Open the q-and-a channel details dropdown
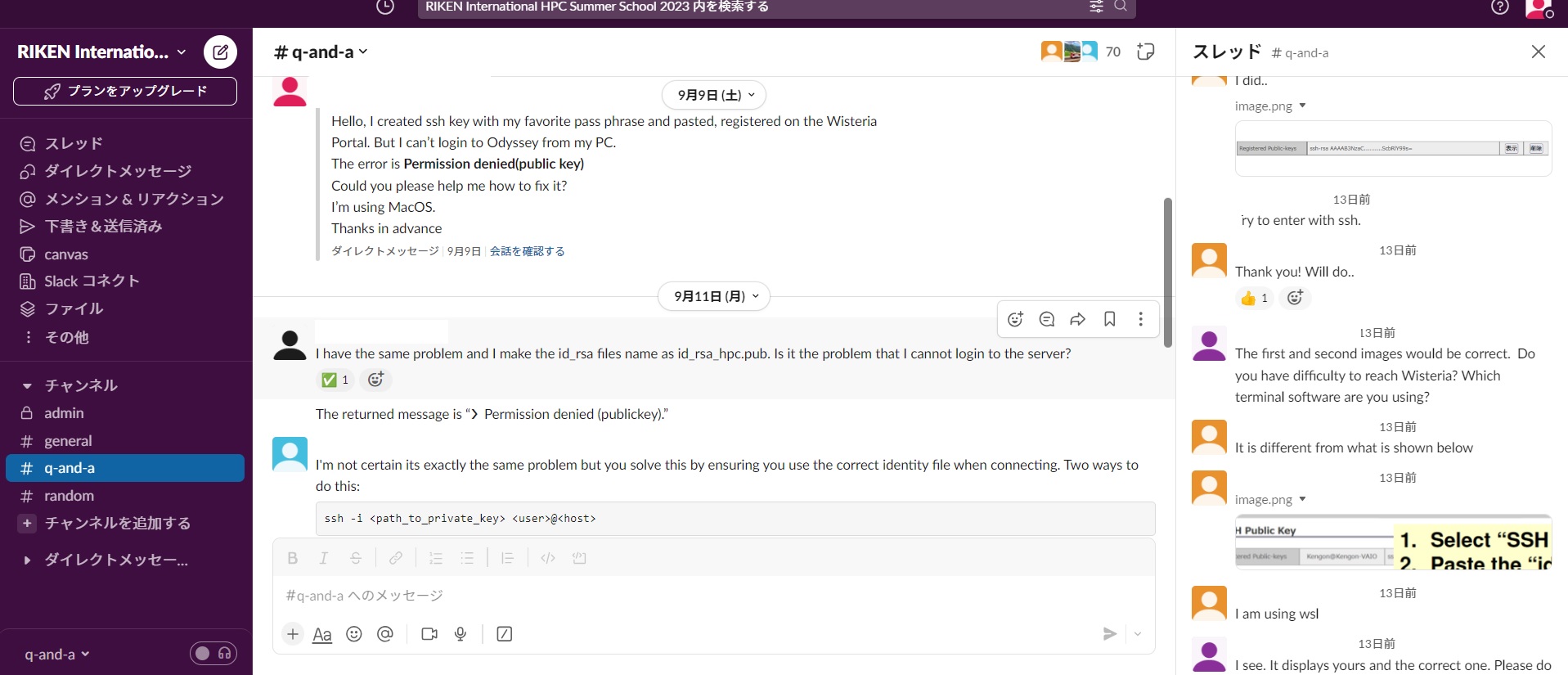 321,52
